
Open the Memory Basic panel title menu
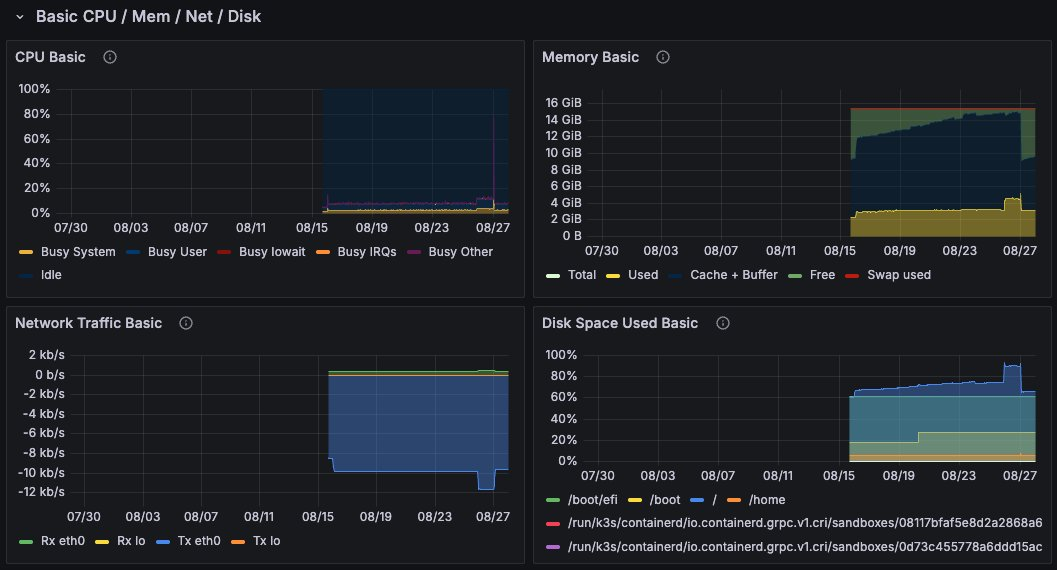(590, 57)
